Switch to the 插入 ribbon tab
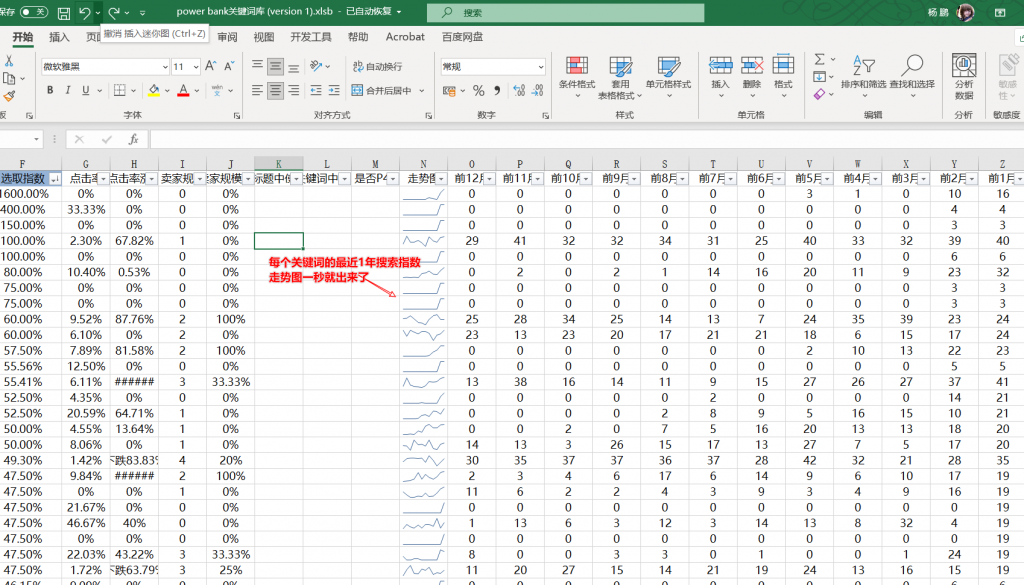Image resolution: width=1024 pixels, height=585 pixels. [x=59, y=37]
